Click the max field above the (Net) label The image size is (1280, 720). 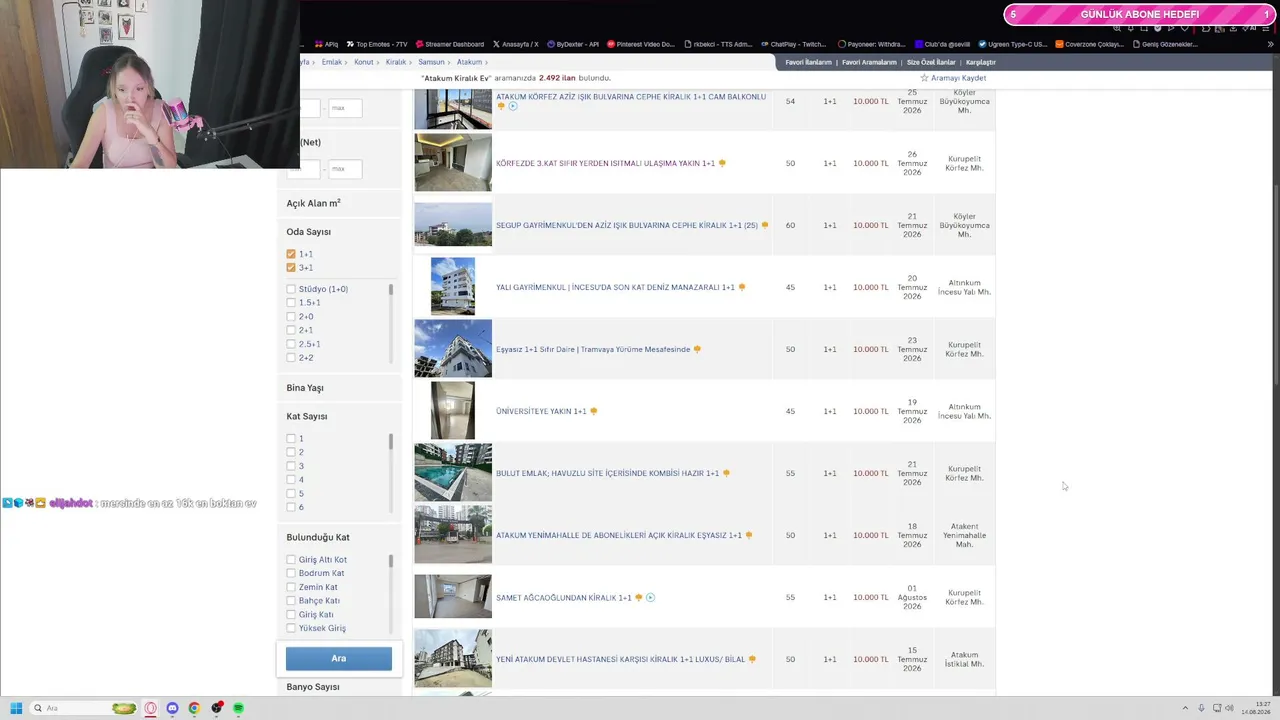pos(345,108)
